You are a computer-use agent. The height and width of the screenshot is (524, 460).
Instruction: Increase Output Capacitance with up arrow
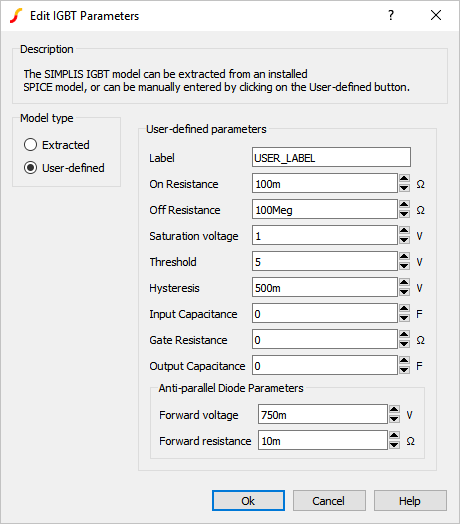404,361
